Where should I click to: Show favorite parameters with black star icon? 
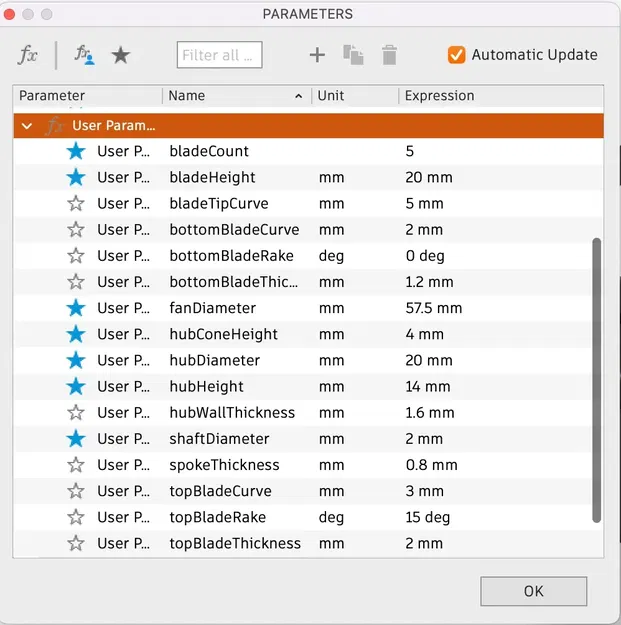point(120,55)
